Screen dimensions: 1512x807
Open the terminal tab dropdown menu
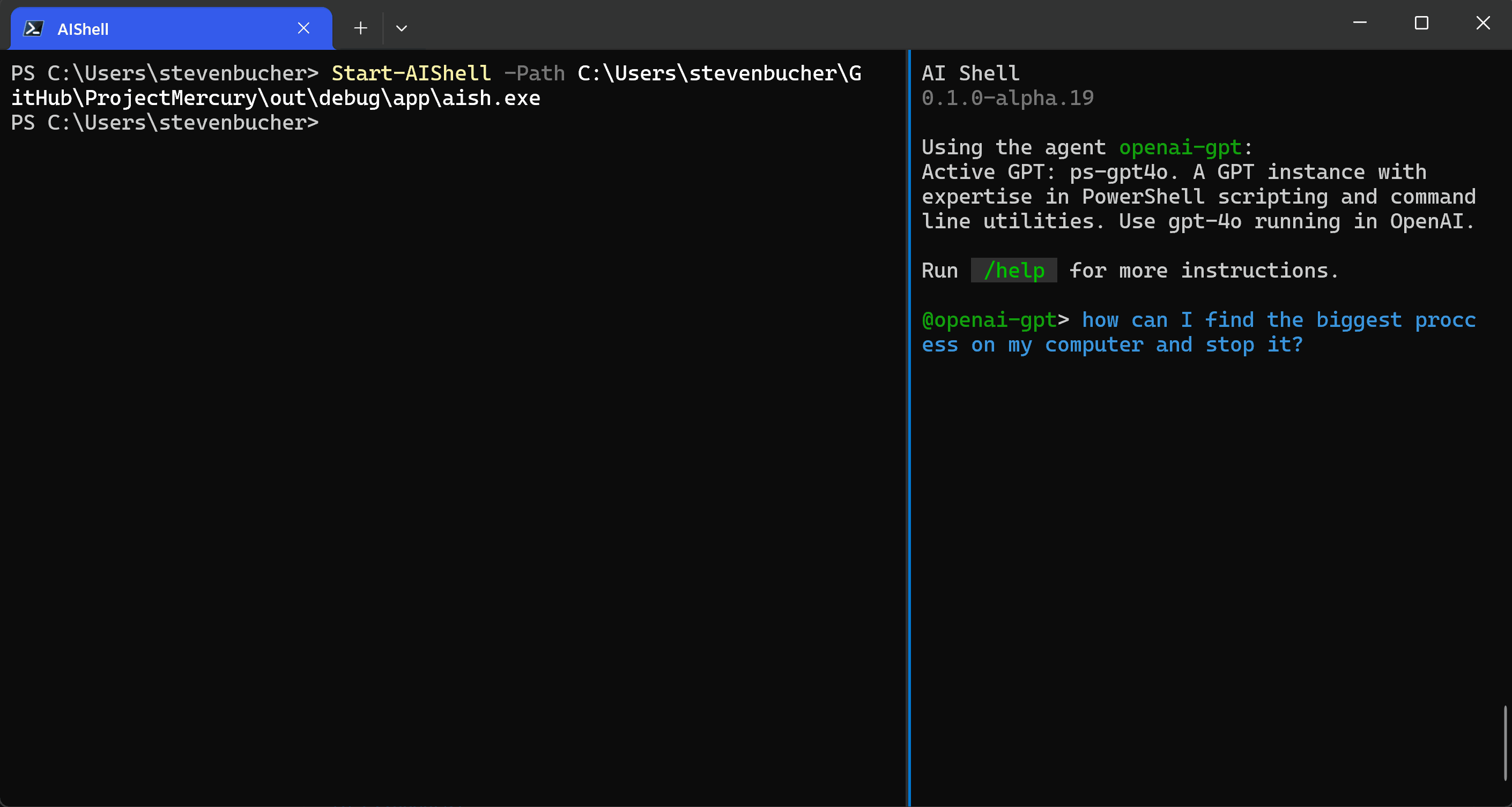(x=402, y=27)
